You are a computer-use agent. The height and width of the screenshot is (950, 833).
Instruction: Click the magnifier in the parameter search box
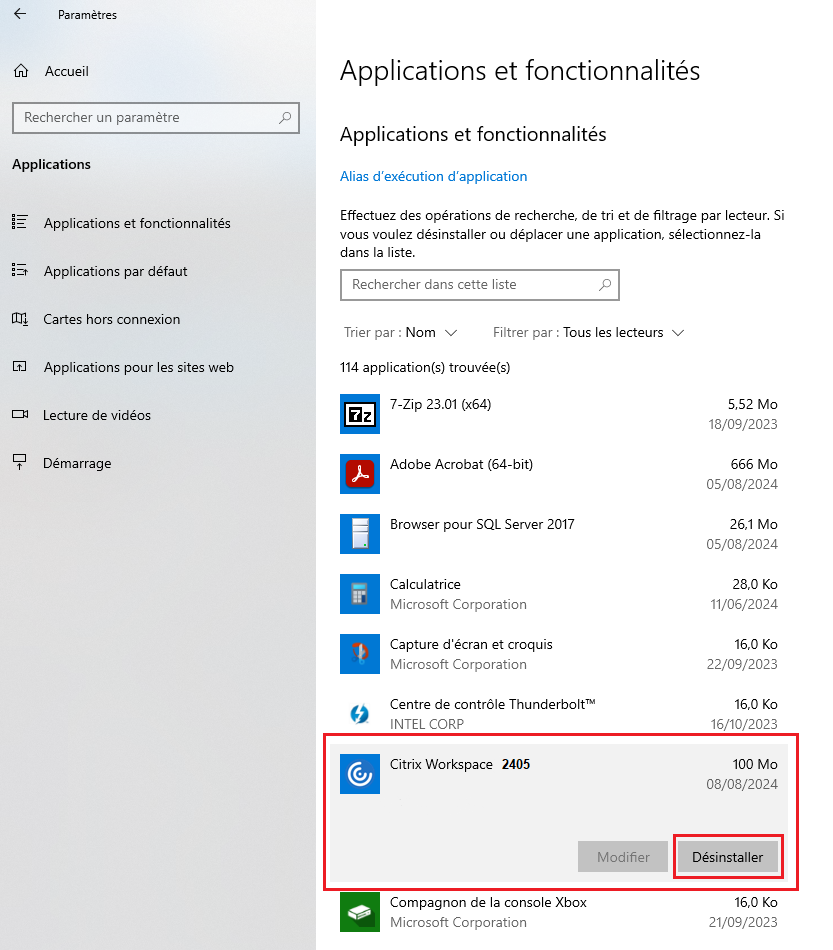point(285,118)
